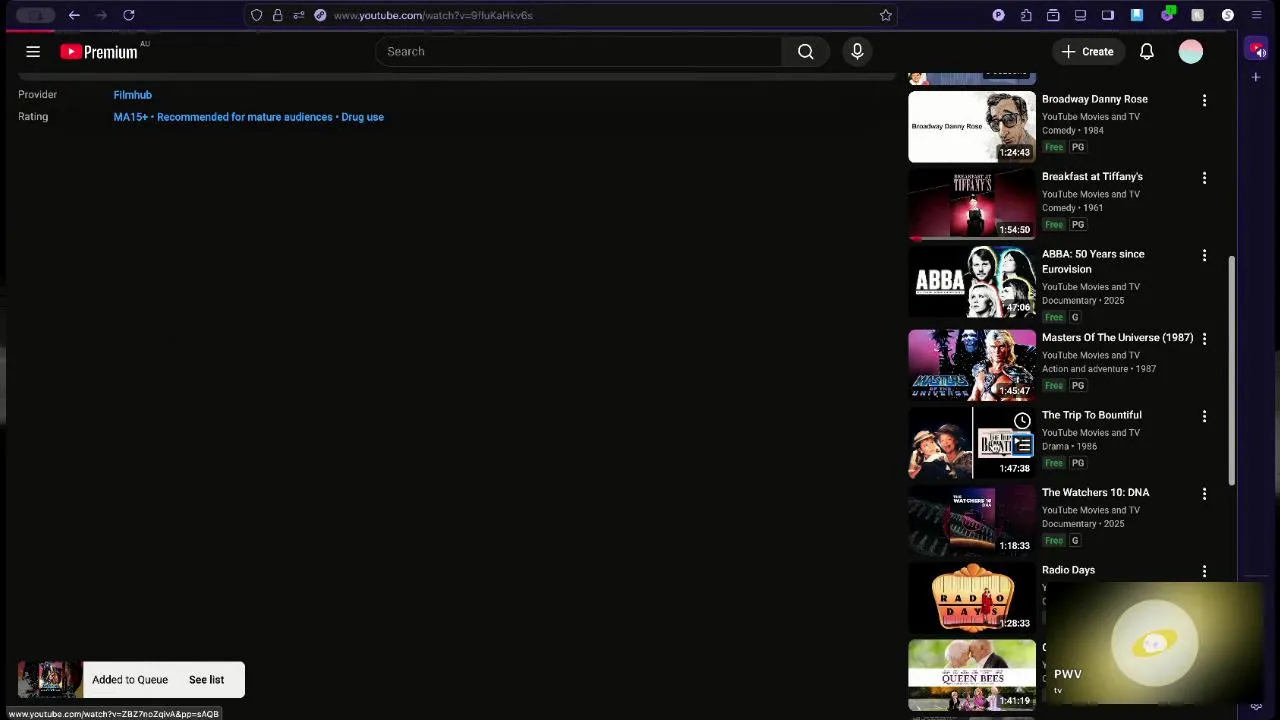Viewport: 1280px width, 720px height.
Task: Open options for ABBA: 50 Years since Eurovision
Action: click(x=1204, y=255)
